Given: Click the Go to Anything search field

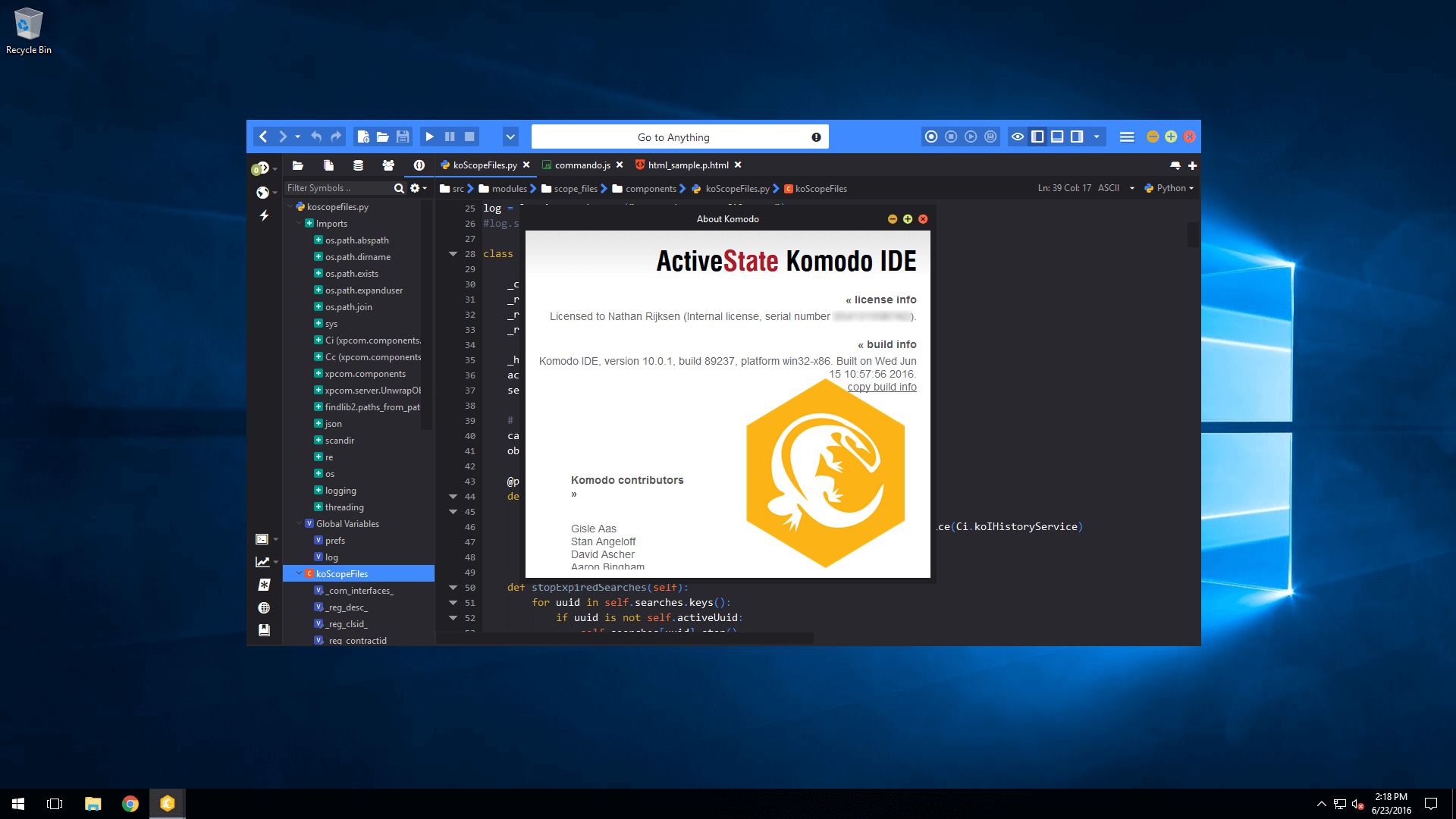Looking at the screenshot, I should click(673, 137).
